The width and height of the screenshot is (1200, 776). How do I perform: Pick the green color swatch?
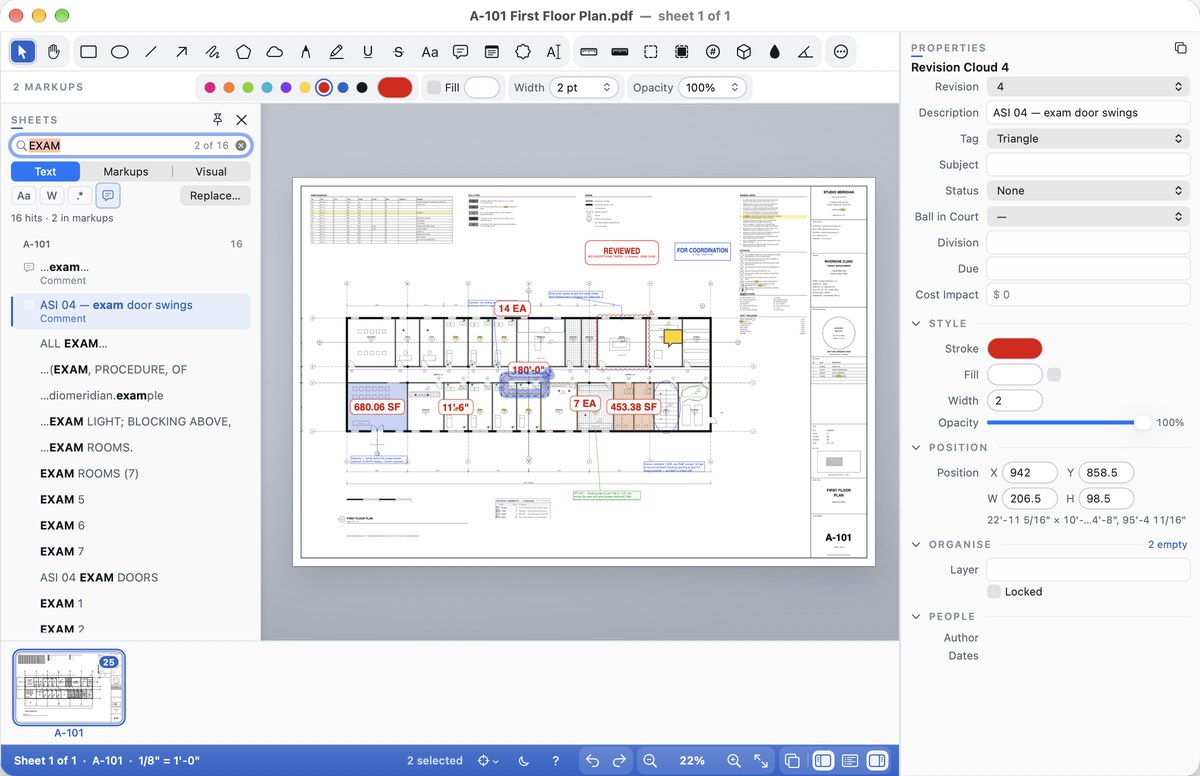[248, 88]
